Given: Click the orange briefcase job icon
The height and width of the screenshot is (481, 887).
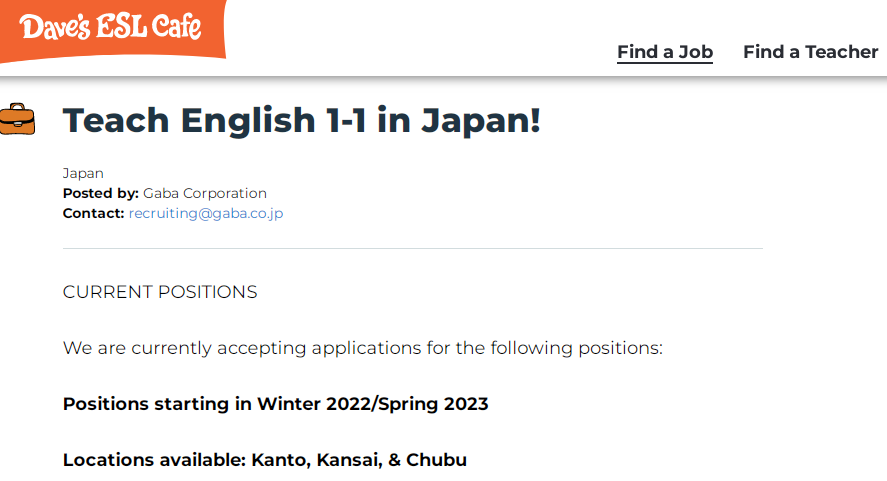Looking at the screenshot, I should (x=16, y=119).
